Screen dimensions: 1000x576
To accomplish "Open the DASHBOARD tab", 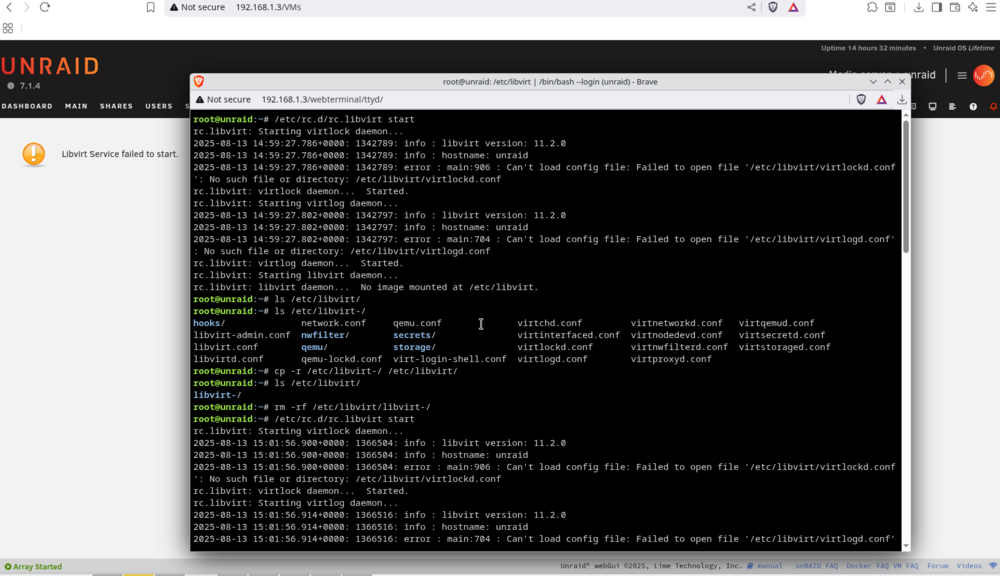I will (x=27, y=106).
